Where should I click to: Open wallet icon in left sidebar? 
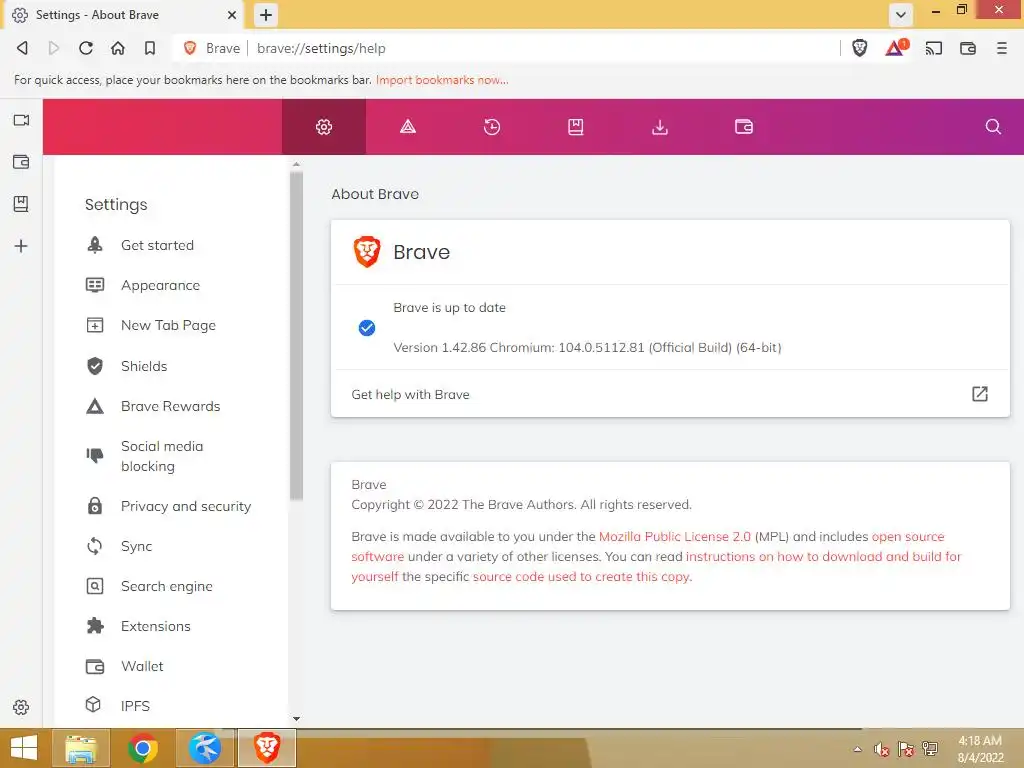(x=21, y=162)
